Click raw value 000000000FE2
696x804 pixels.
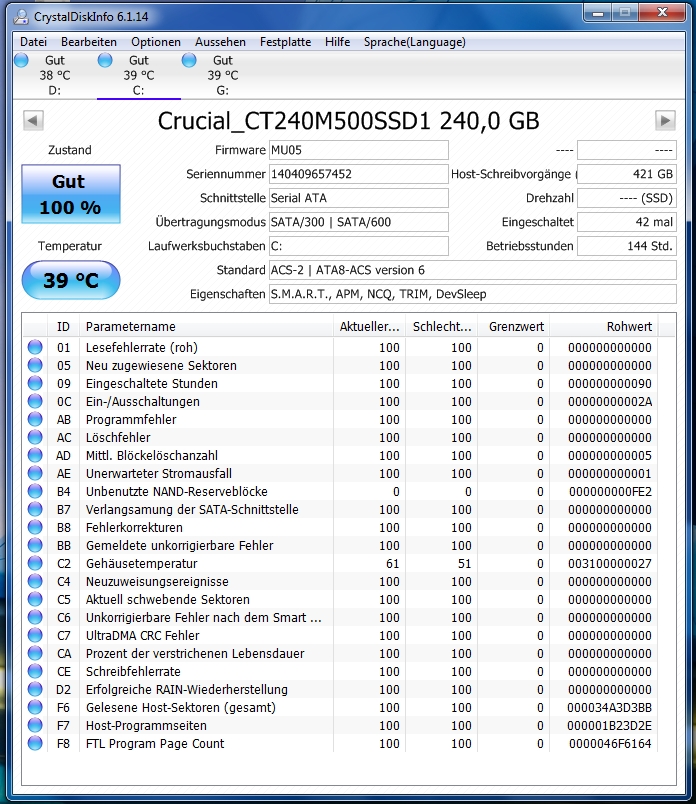[610, 492]
